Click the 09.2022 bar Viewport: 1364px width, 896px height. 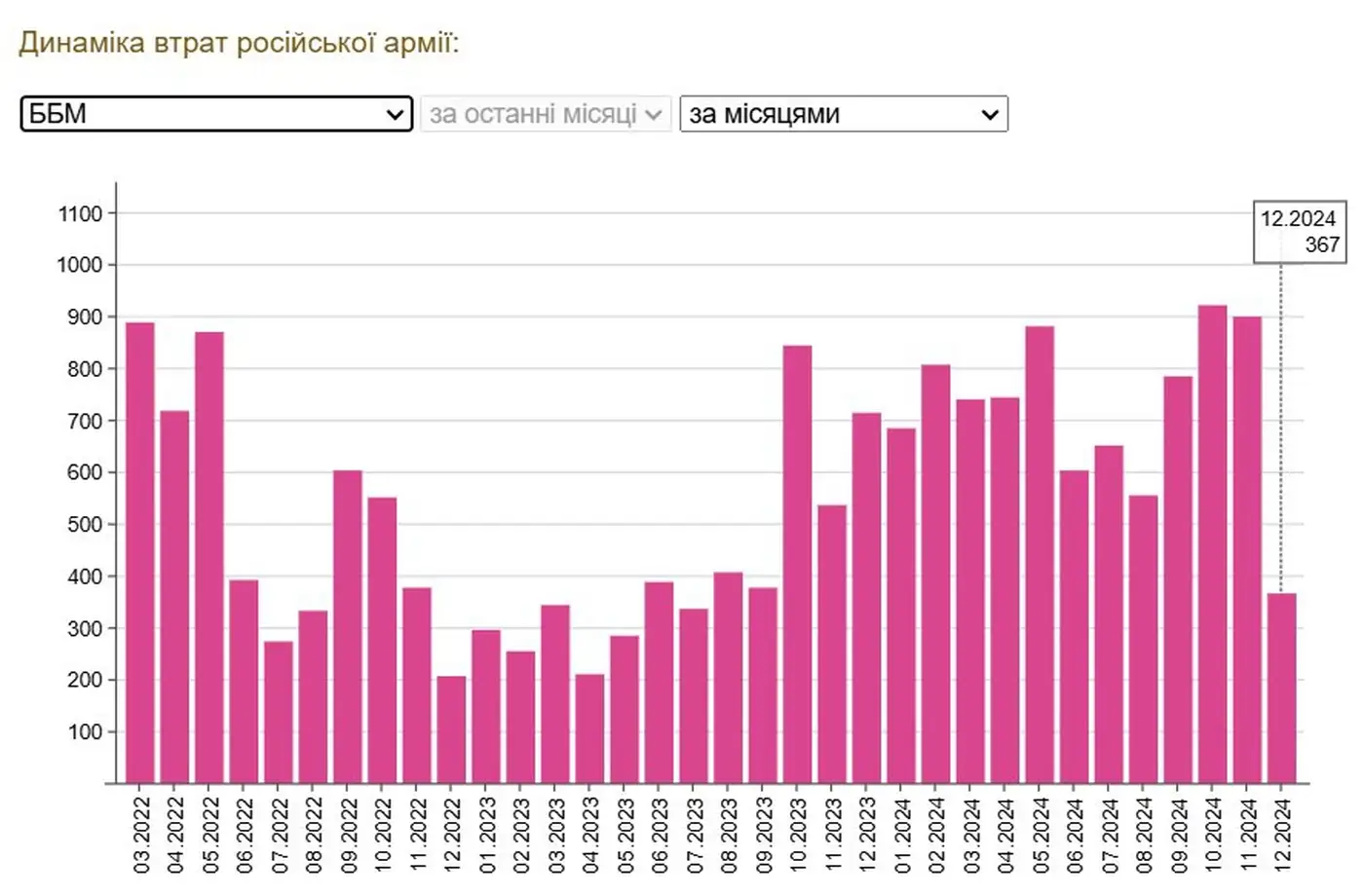point(348,626)
